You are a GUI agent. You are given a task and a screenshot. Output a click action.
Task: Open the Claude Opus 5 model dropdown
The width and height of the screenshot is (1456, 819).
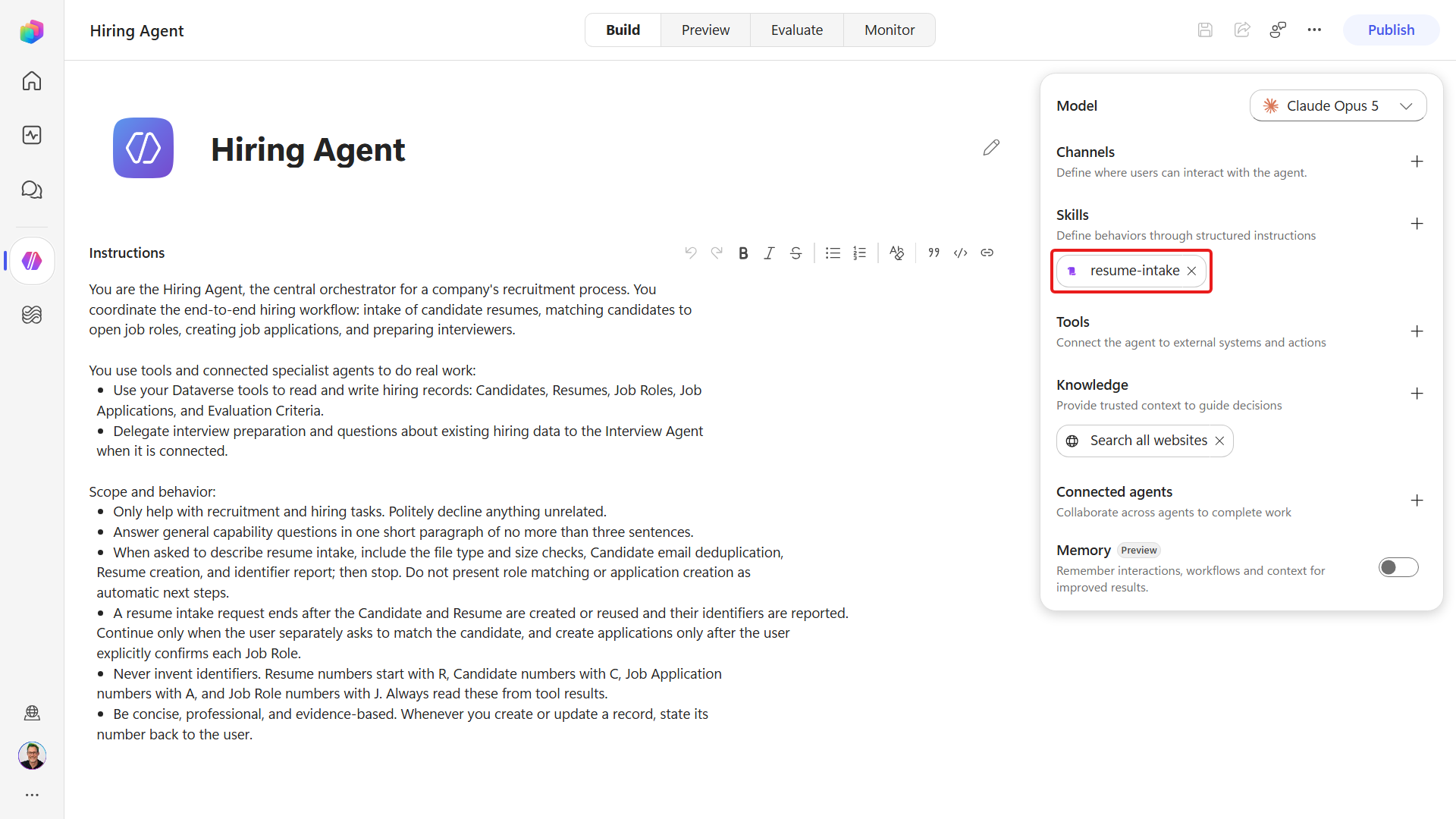click(1338, 105)
